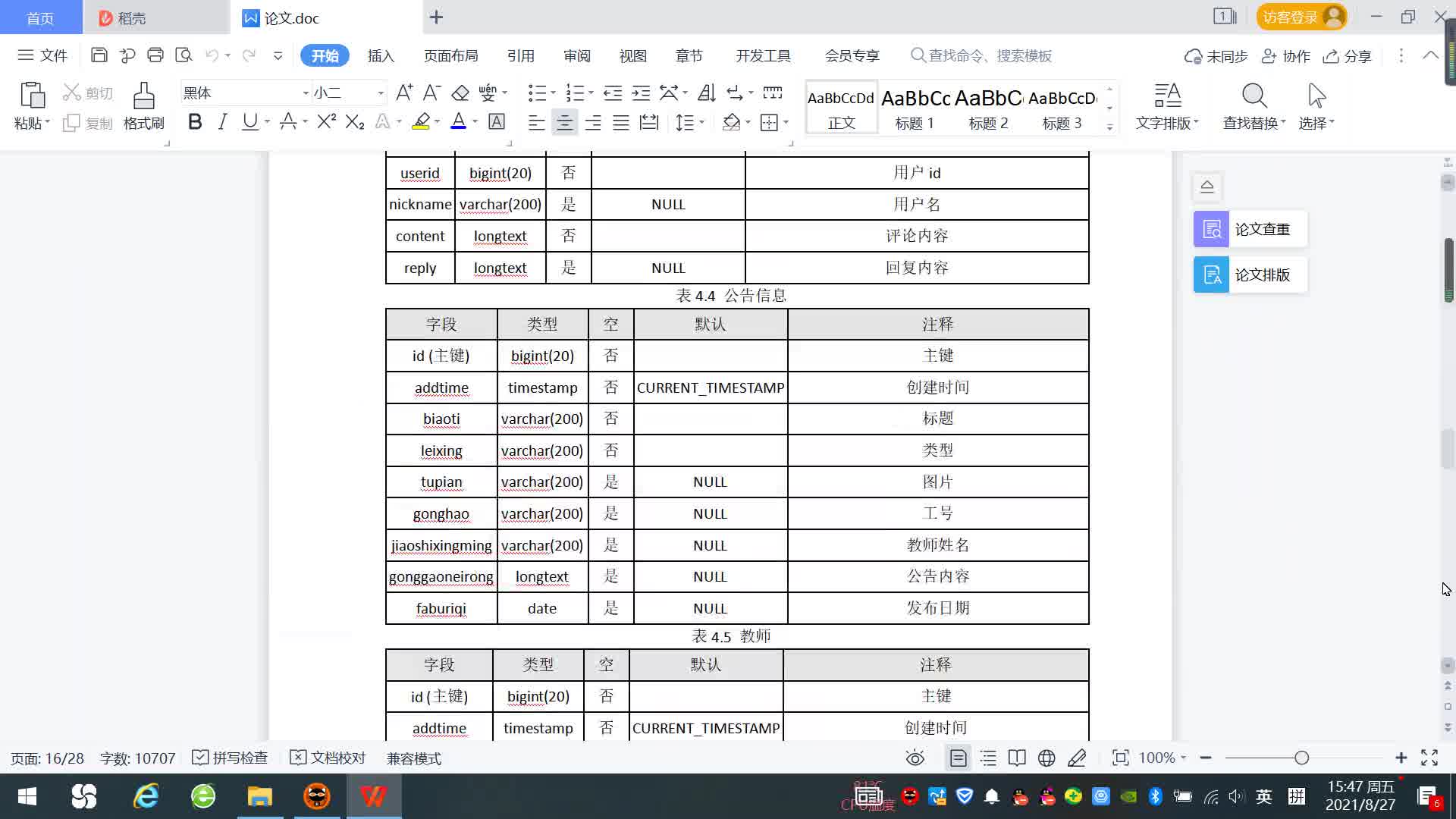Click the 论文排版 button in side panel
This screenshot has width=1456, height=819.
pyautogui.click(x=1249, y=275)
